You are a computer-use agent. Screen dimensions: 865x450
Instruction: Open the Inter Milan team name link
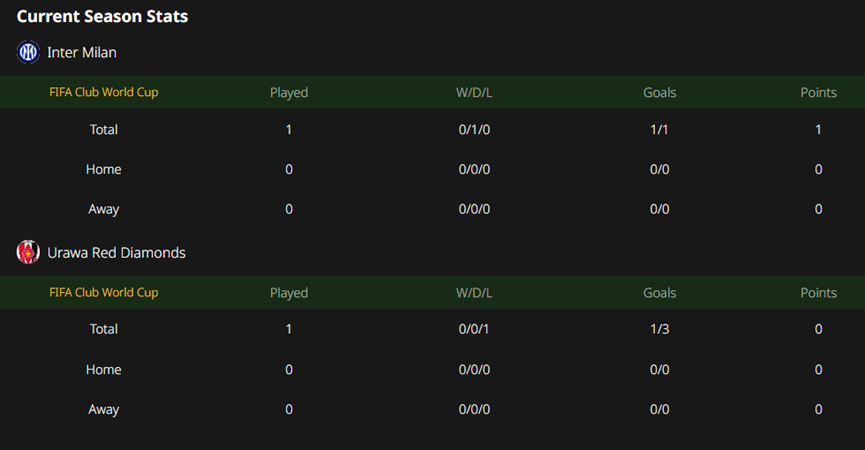[x=82, y=52]
